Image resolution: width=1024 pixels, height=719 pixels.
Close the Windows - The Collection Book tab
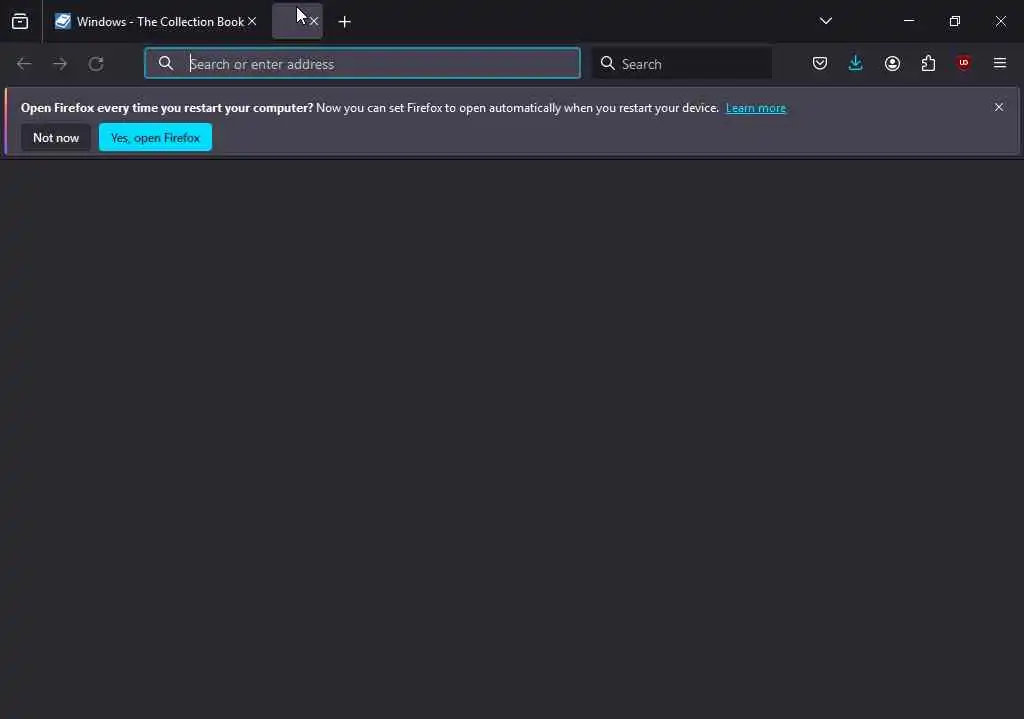[x=252, y=22]
